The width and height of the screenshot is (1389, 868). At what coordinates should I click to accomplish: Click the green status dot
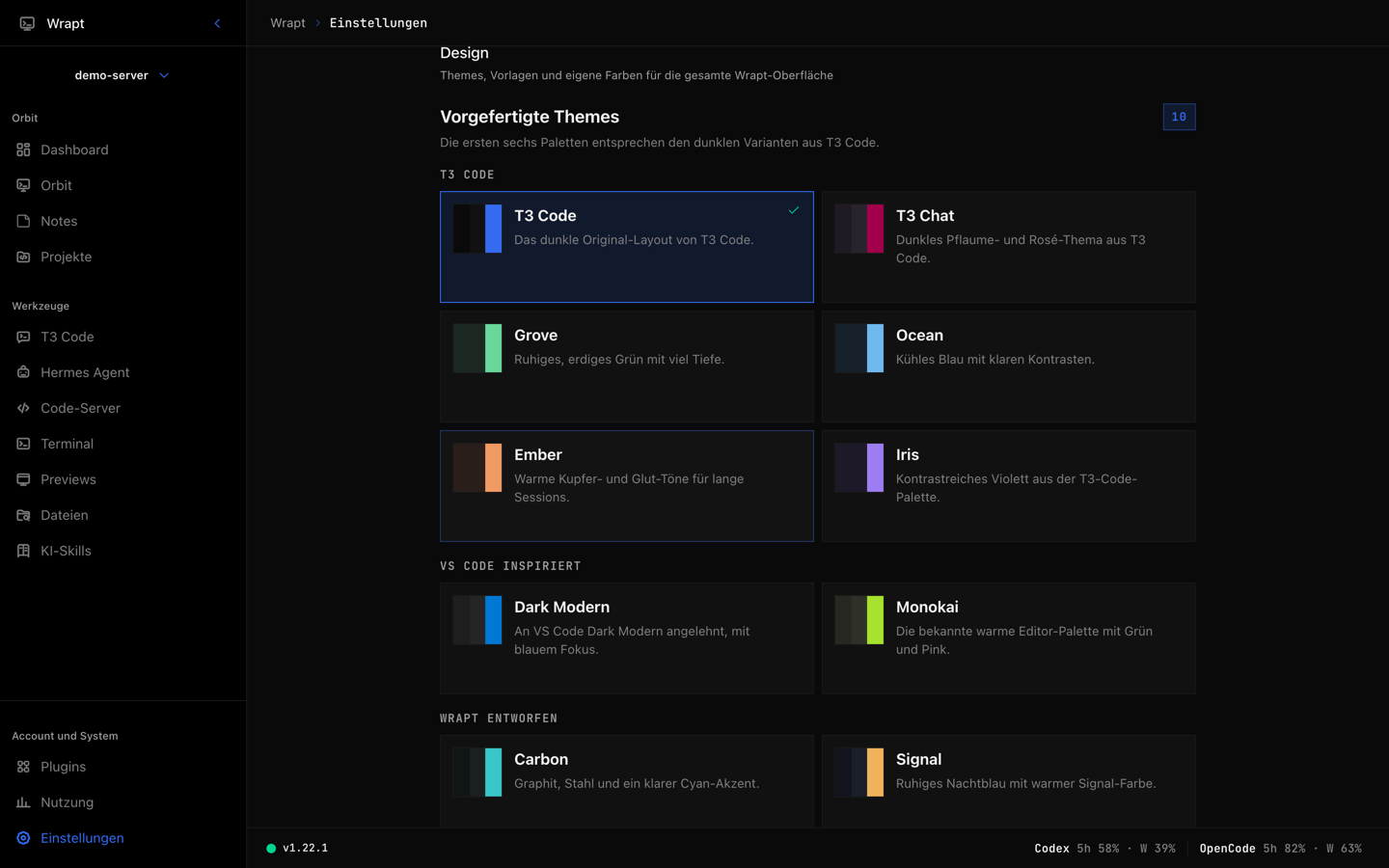[x=271, y=849]
